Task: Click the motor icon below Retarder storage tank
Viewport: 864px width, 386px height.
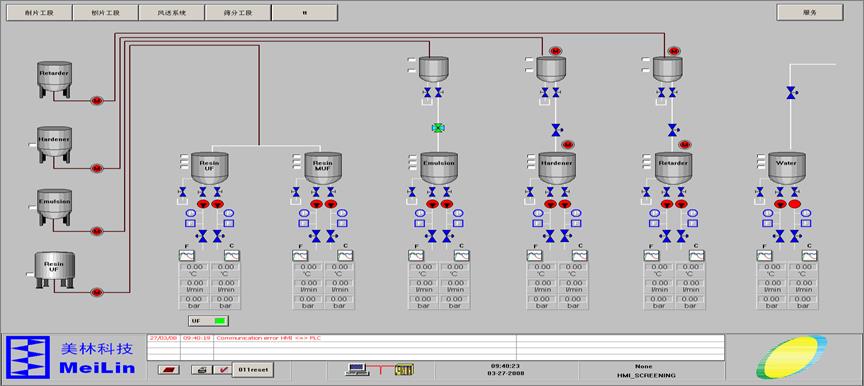Action: pyautogui.click(x=97, y=101)
